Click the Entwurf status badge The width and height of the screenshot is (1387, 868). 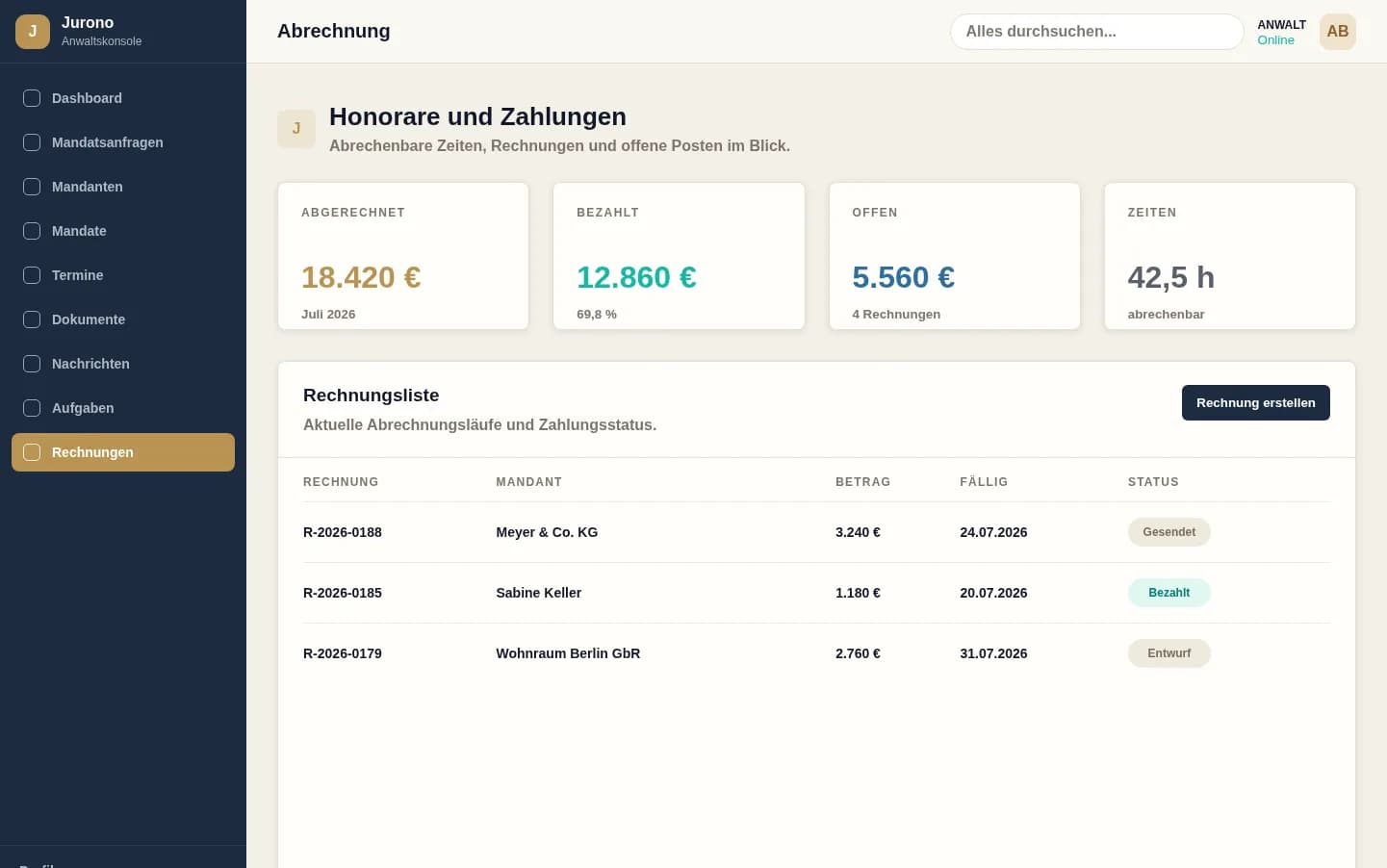click(1169, 653)
